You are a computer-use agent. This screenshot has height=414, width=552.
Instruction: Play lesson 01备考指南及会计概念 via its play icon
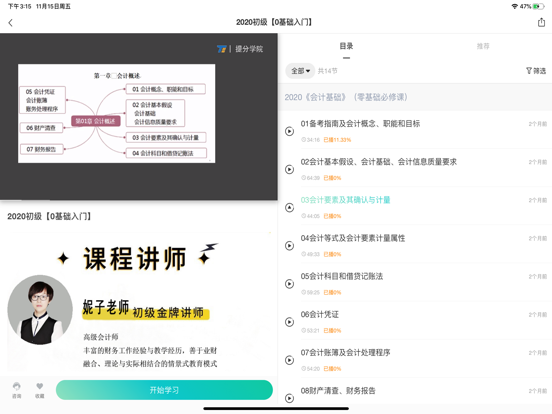[289, 131]
